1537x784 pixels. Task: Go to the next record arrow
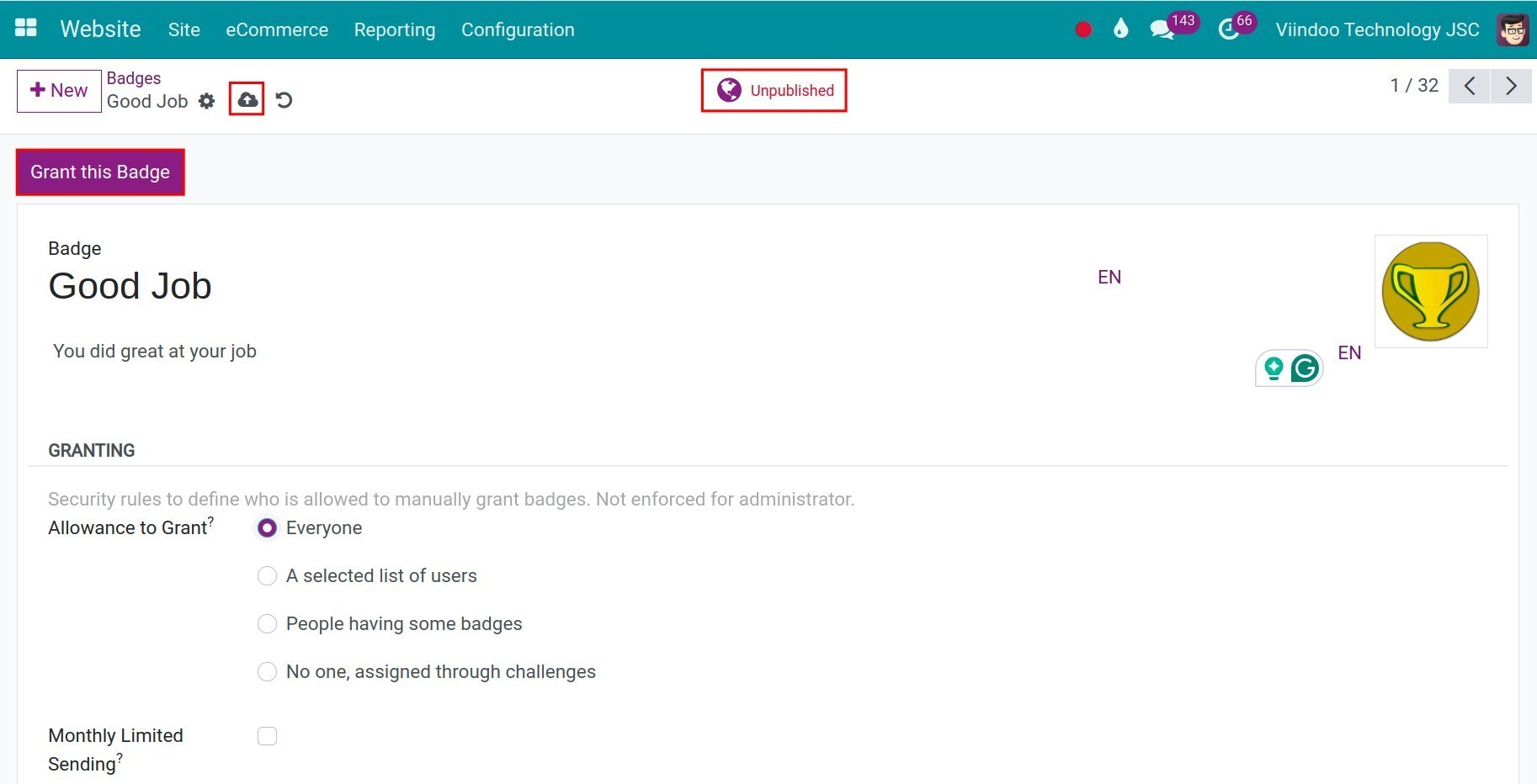(1511, 86)
